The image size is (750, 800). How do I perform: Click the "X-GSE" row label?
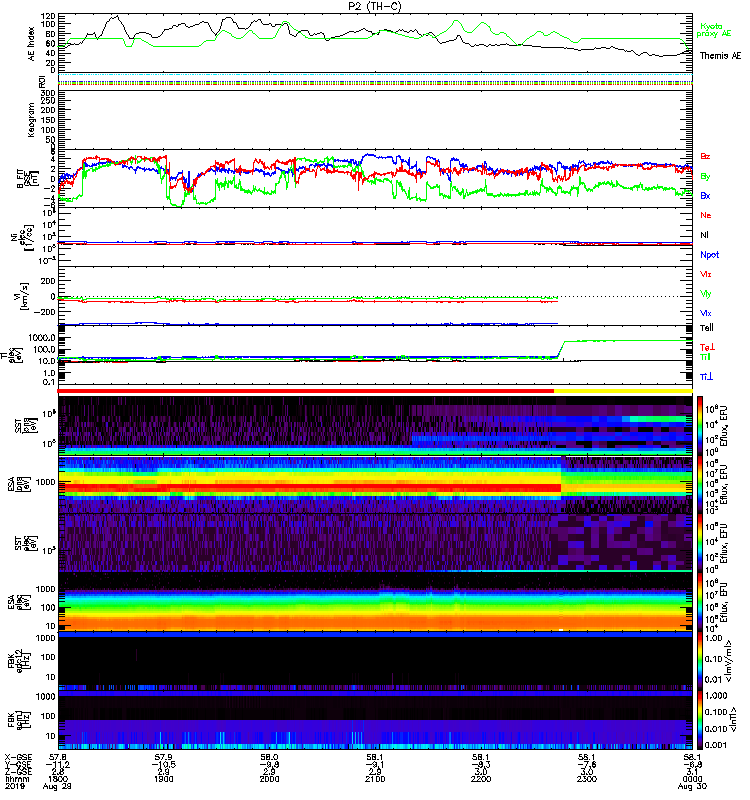[x=16, y=757]
